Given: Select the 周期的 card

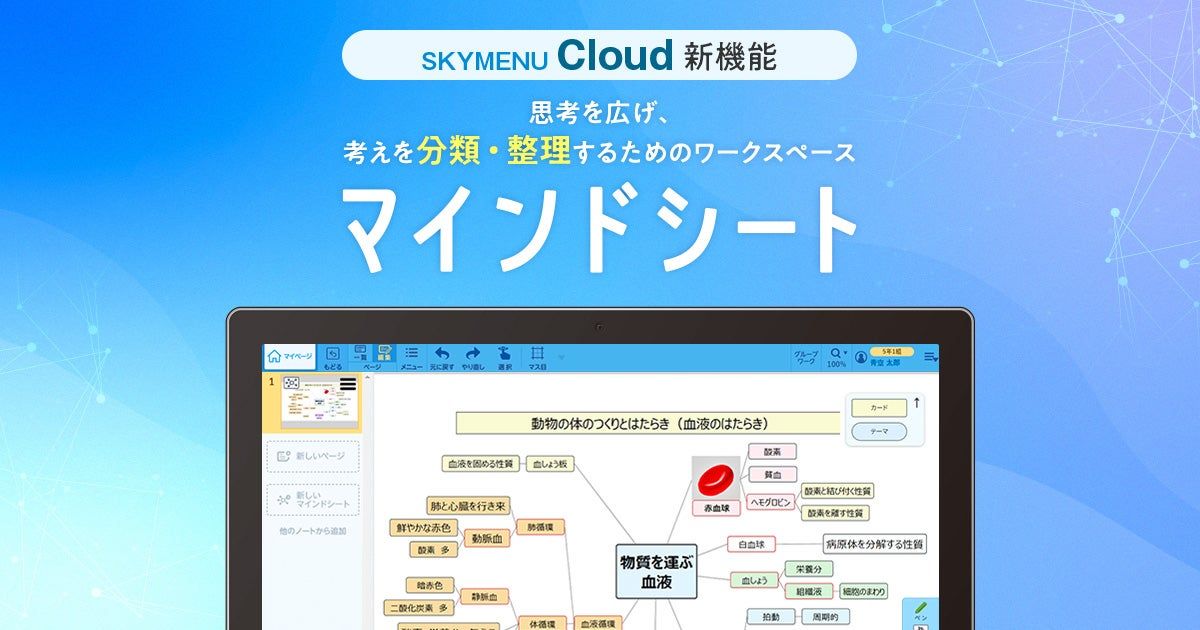Looking at the screenshot, I should point(824,617).
